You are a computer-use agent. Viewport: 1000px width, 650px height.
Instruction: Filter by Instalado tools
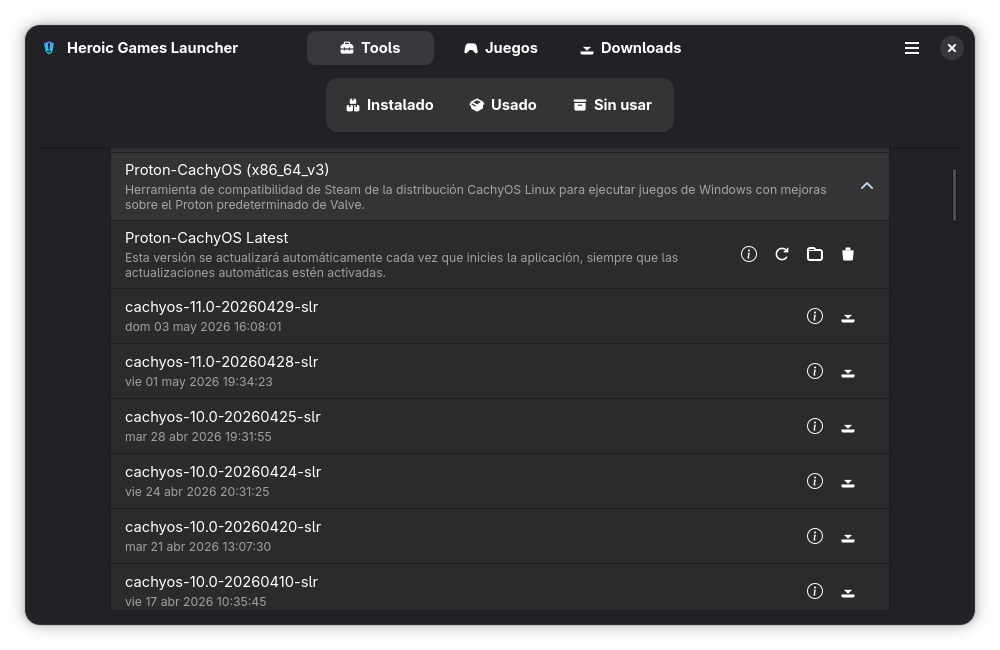pyautogui.click(x=390, y=105)
